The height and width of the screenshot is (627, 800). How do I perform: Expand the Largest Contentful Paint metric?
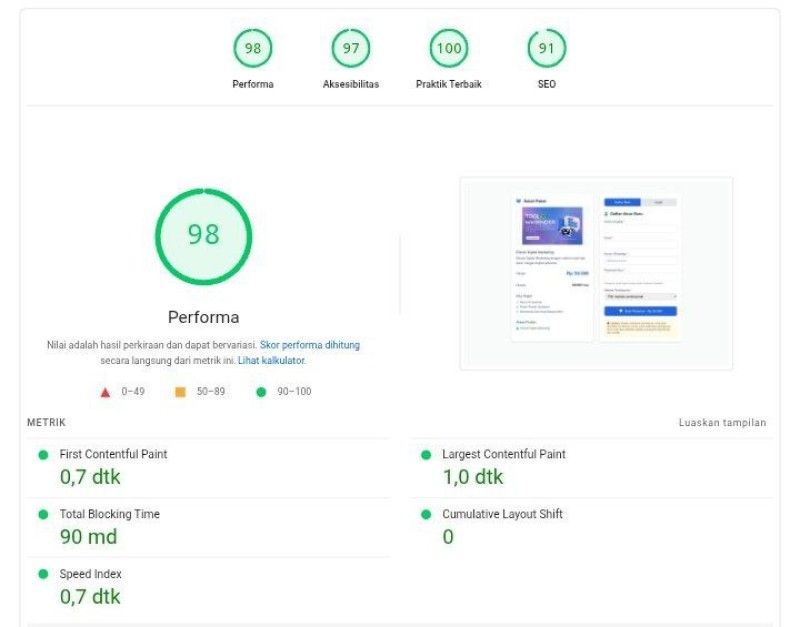(504, 454)
